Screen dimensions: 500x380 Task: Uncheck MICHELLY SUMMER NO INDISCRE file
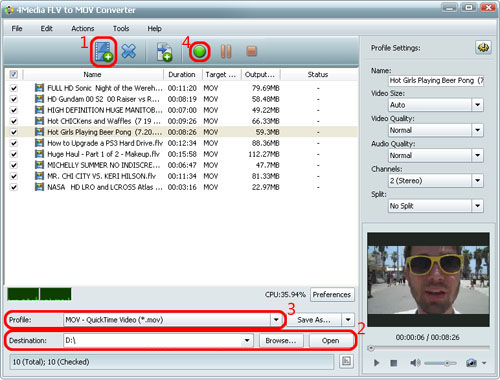[14, 165]
